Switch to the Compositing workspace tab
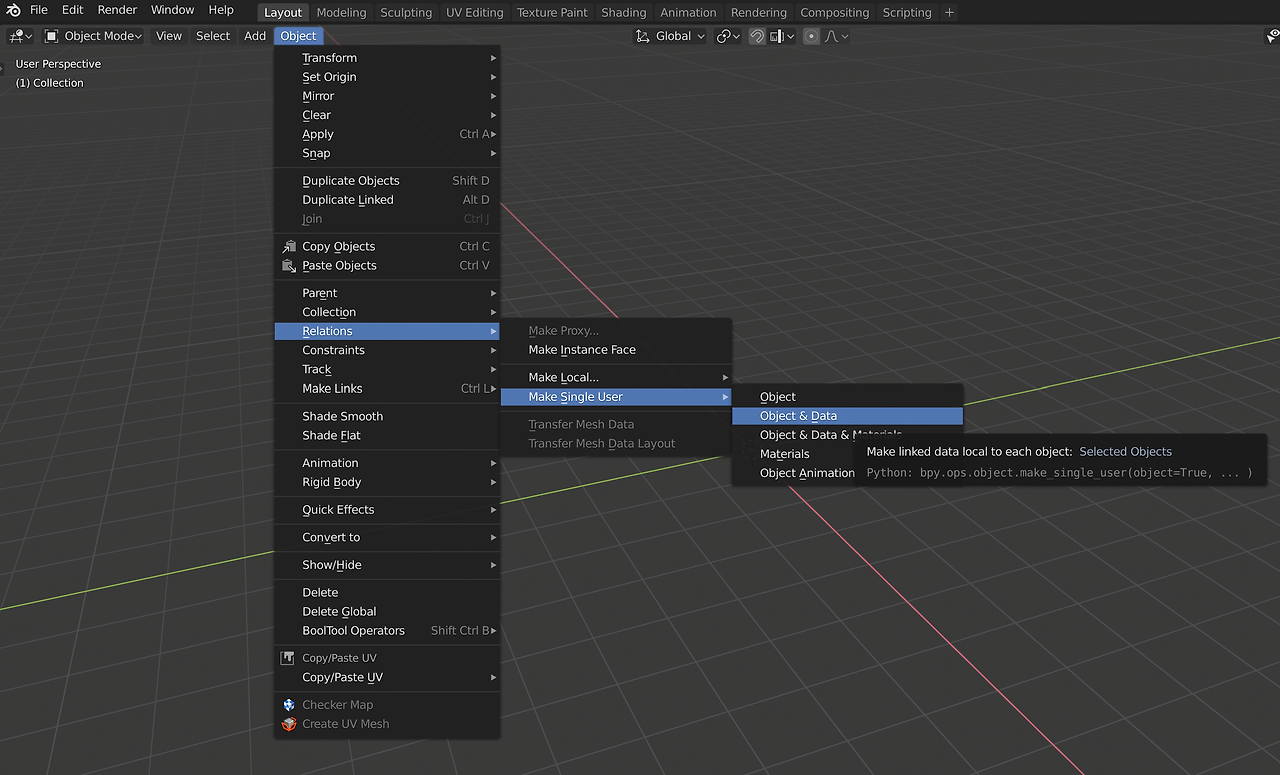The width and height of the screenshot is (1280, 775). (x=835, y=12)
